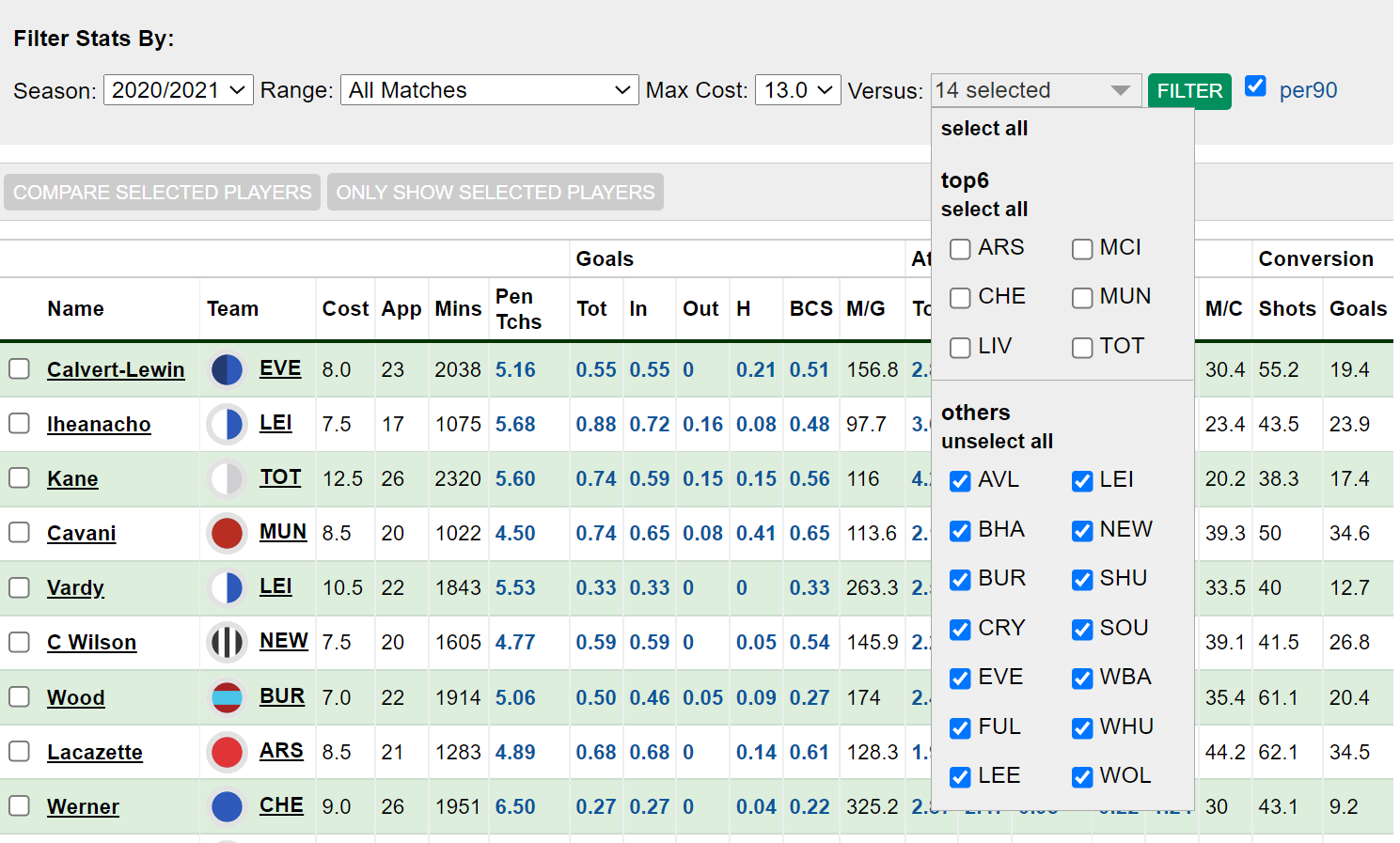Click the Manchester United badge beside Cavani

tap(227, 533)
